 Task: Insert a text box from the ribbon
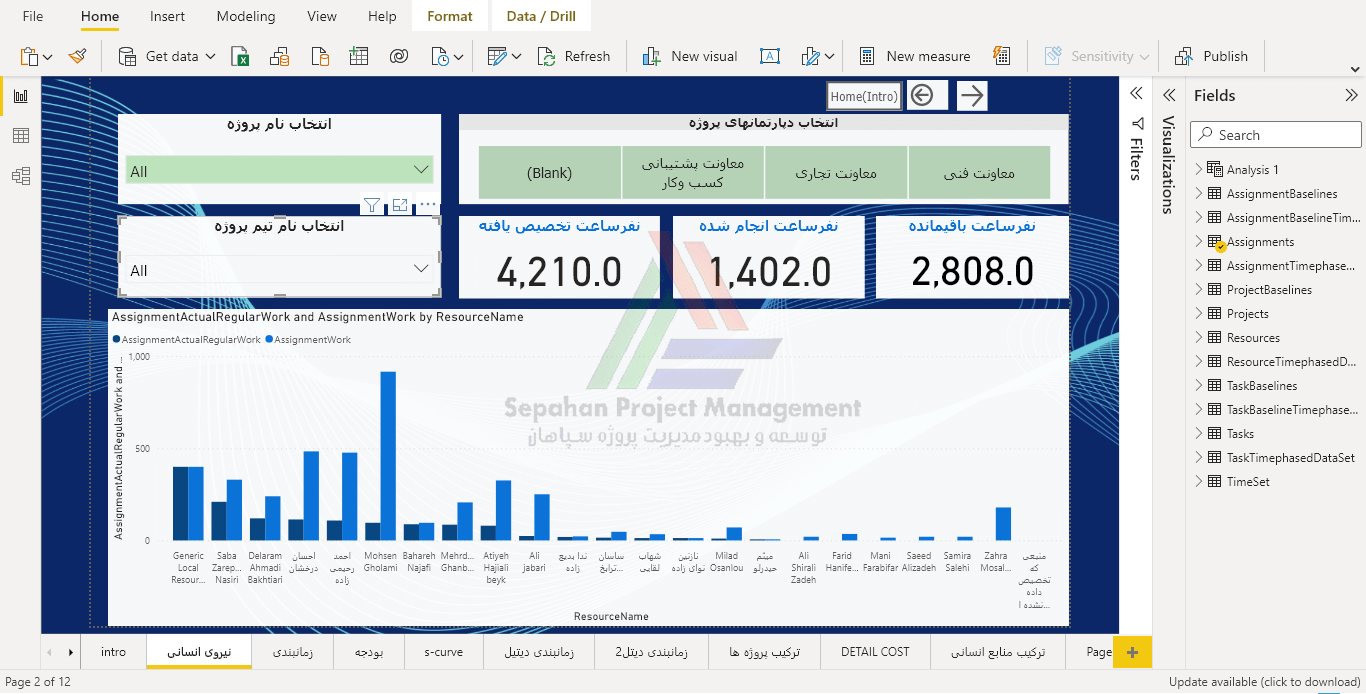tap(769, 56)
